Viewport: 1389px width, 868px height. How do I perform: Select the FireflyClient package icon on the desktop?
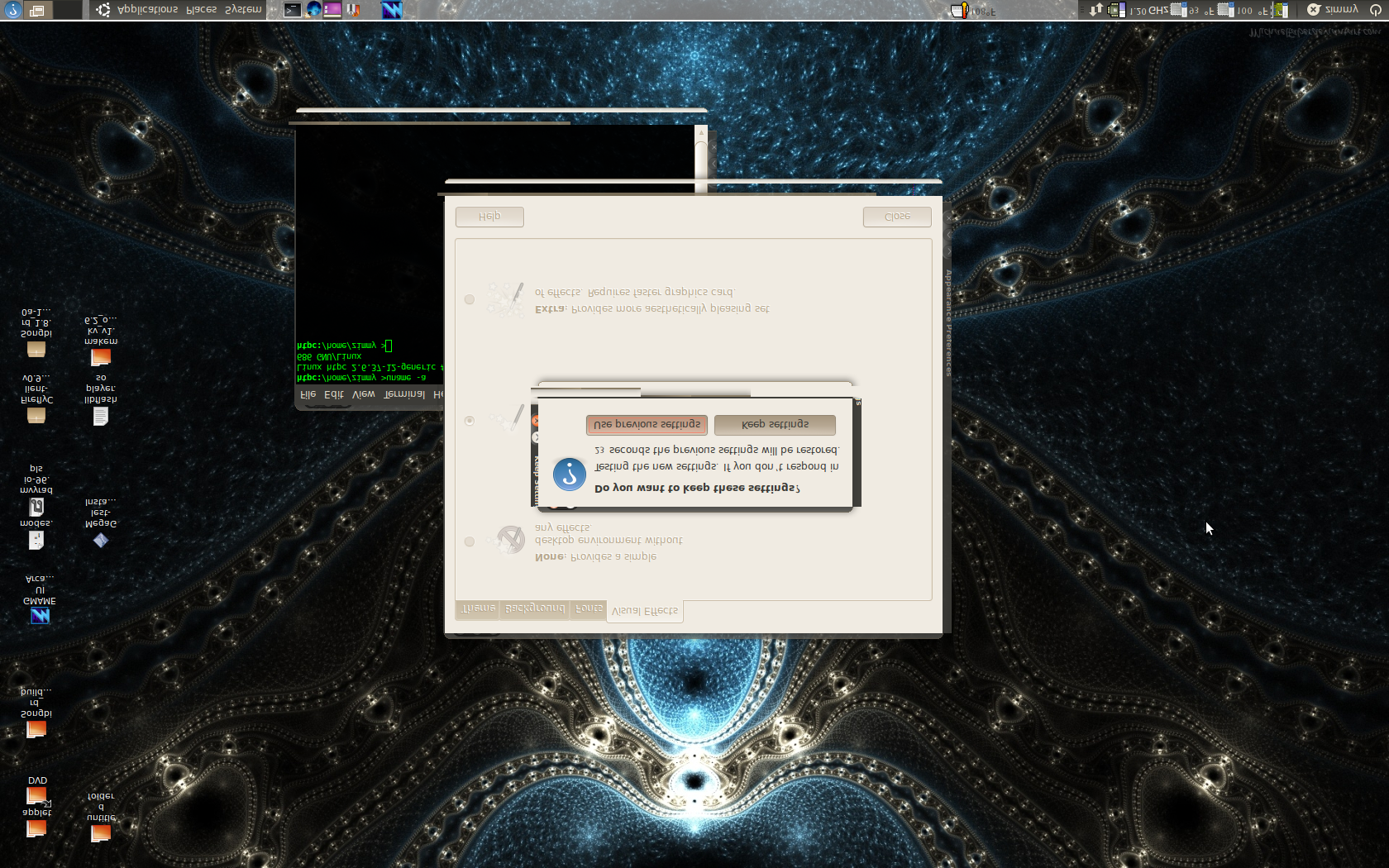(x=36, y=415)
